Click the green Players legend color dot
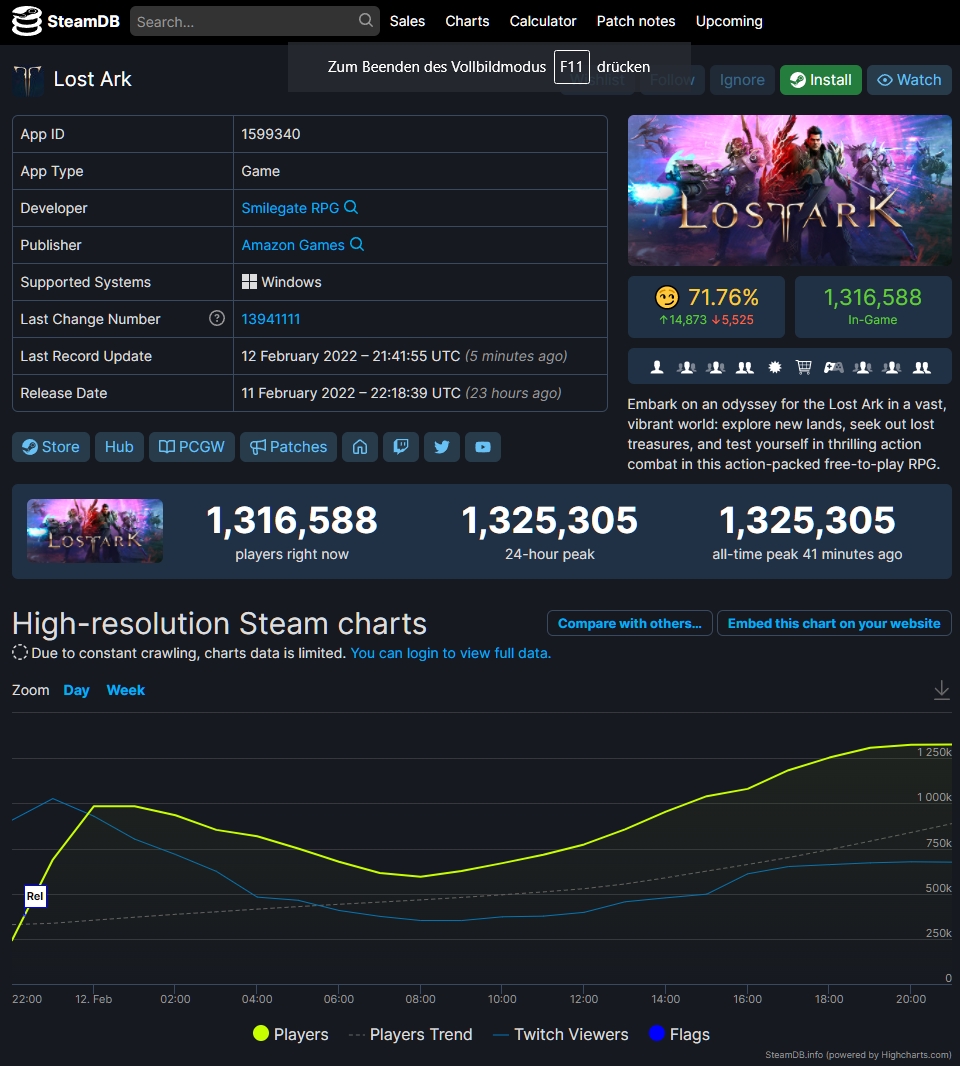The width and height of the screenshot is (960, 1066). point(260,1033)
